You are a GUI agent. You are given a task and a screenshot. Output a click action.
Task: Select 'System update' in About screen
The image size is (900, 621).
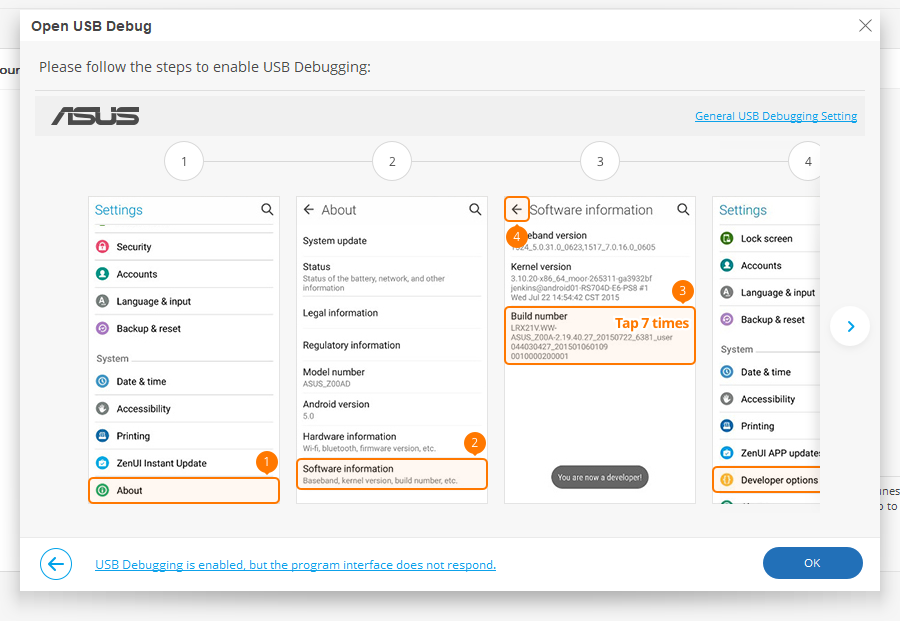[x=391, y=240]
